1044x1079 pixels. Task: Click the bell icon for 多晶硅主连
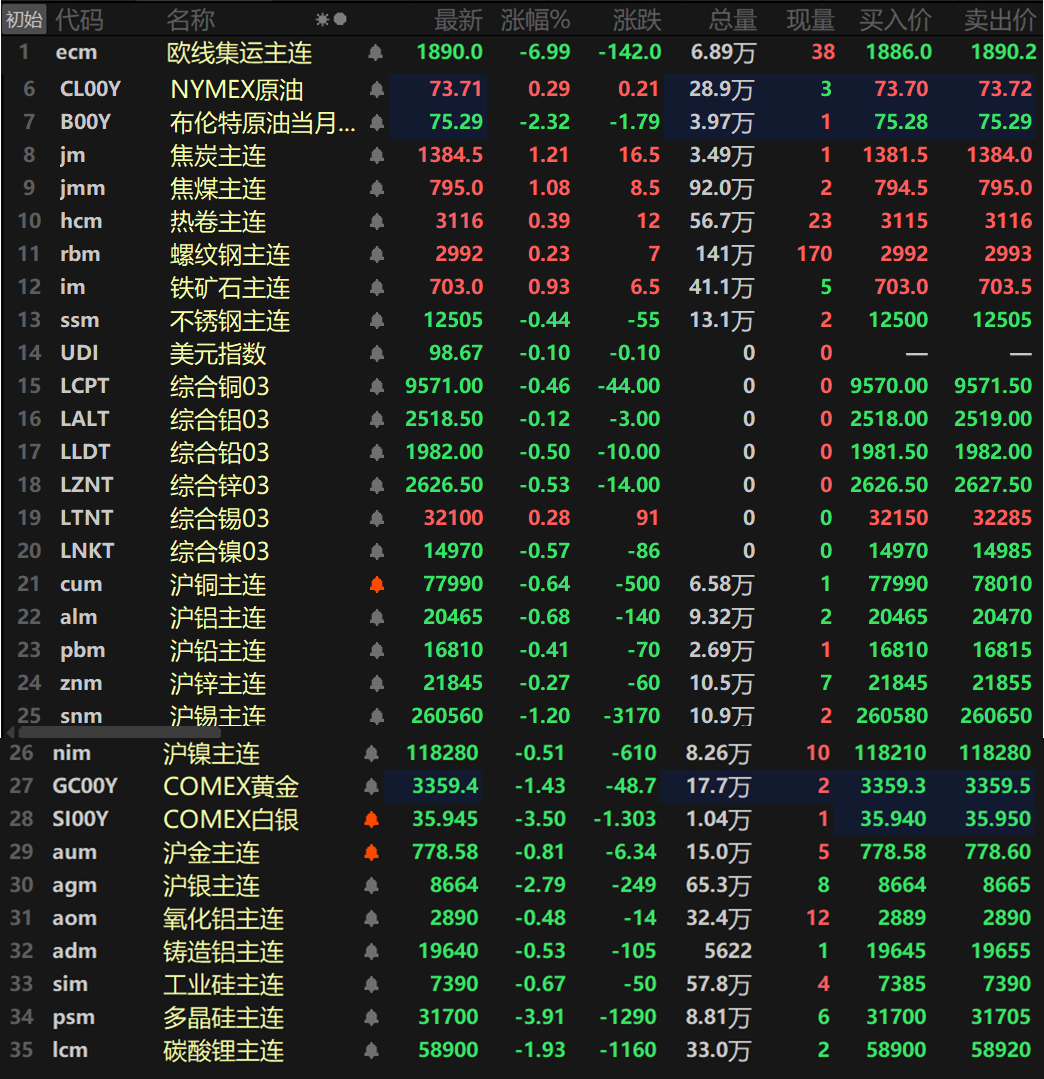click(371, 1017)
